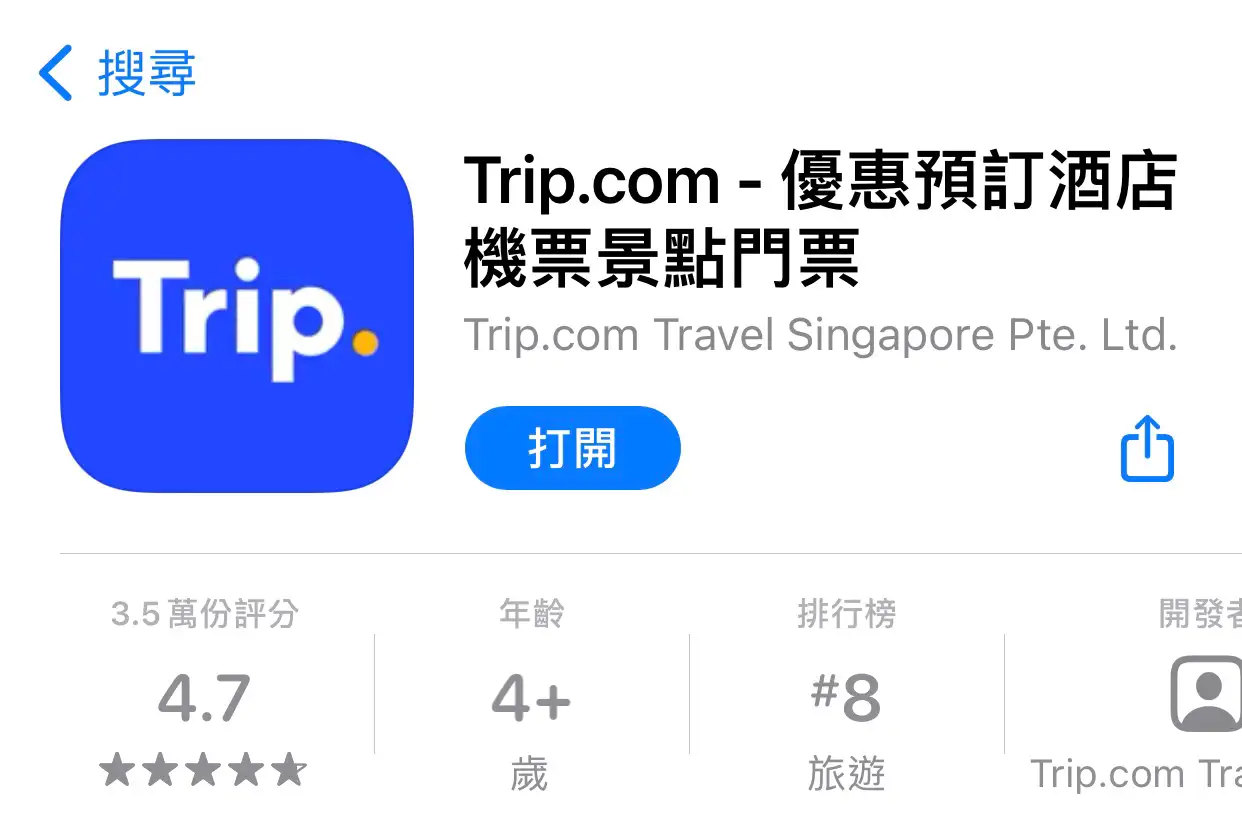Tap the 年齡 heading
Viewport: 1242px width, 824px height.
click(531, 613)
